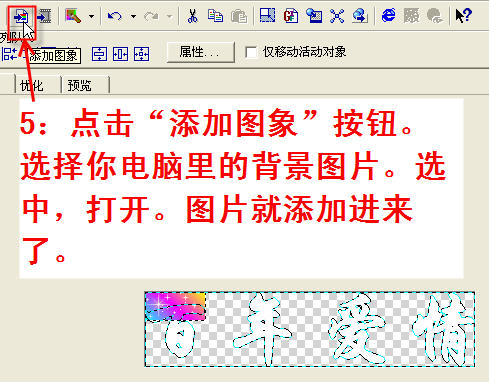This screenshot has width=489, height=382.
Task: Click the Add Image (添加图象) toolbar icon
Action: [22, 16]
